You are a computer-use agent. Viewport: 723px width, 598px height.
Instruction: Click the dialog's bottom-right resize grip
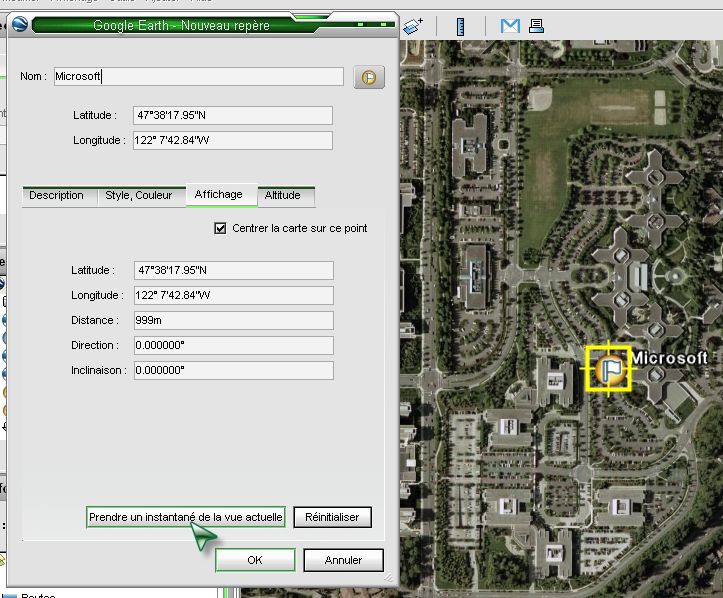click(389, 577)
